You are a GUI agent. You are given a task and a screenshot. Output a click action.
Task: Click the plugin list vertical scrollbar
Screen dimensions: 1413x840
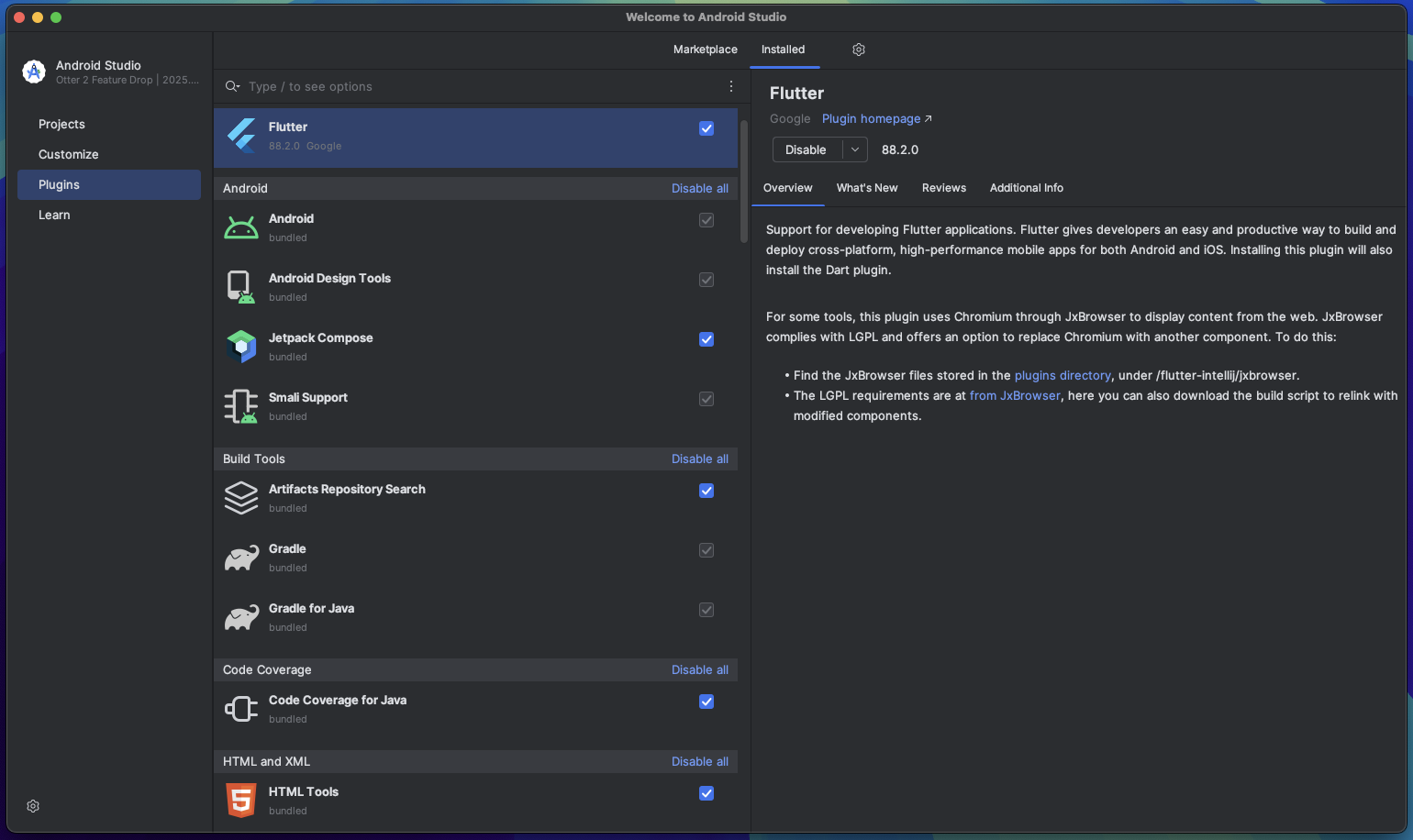[744, 182]
